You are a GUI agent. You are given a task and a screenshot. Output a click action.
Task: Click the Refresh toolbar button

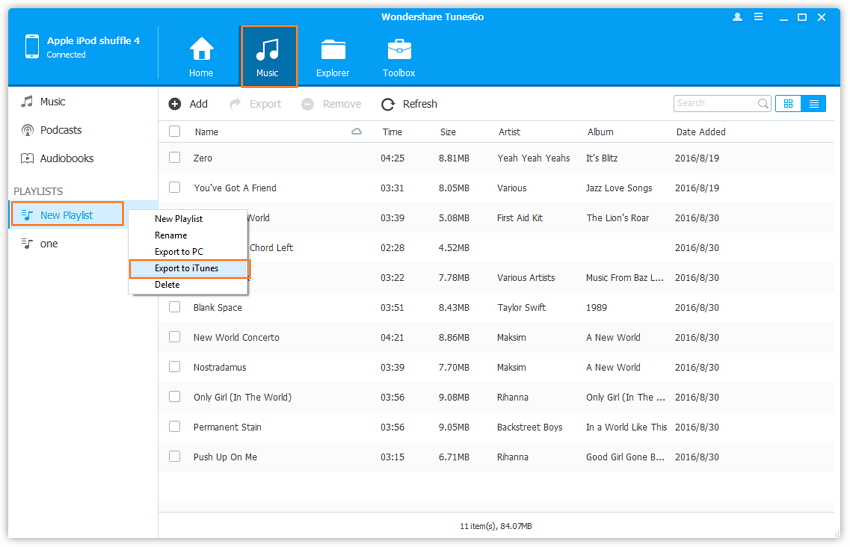click(x=409, y=104)
